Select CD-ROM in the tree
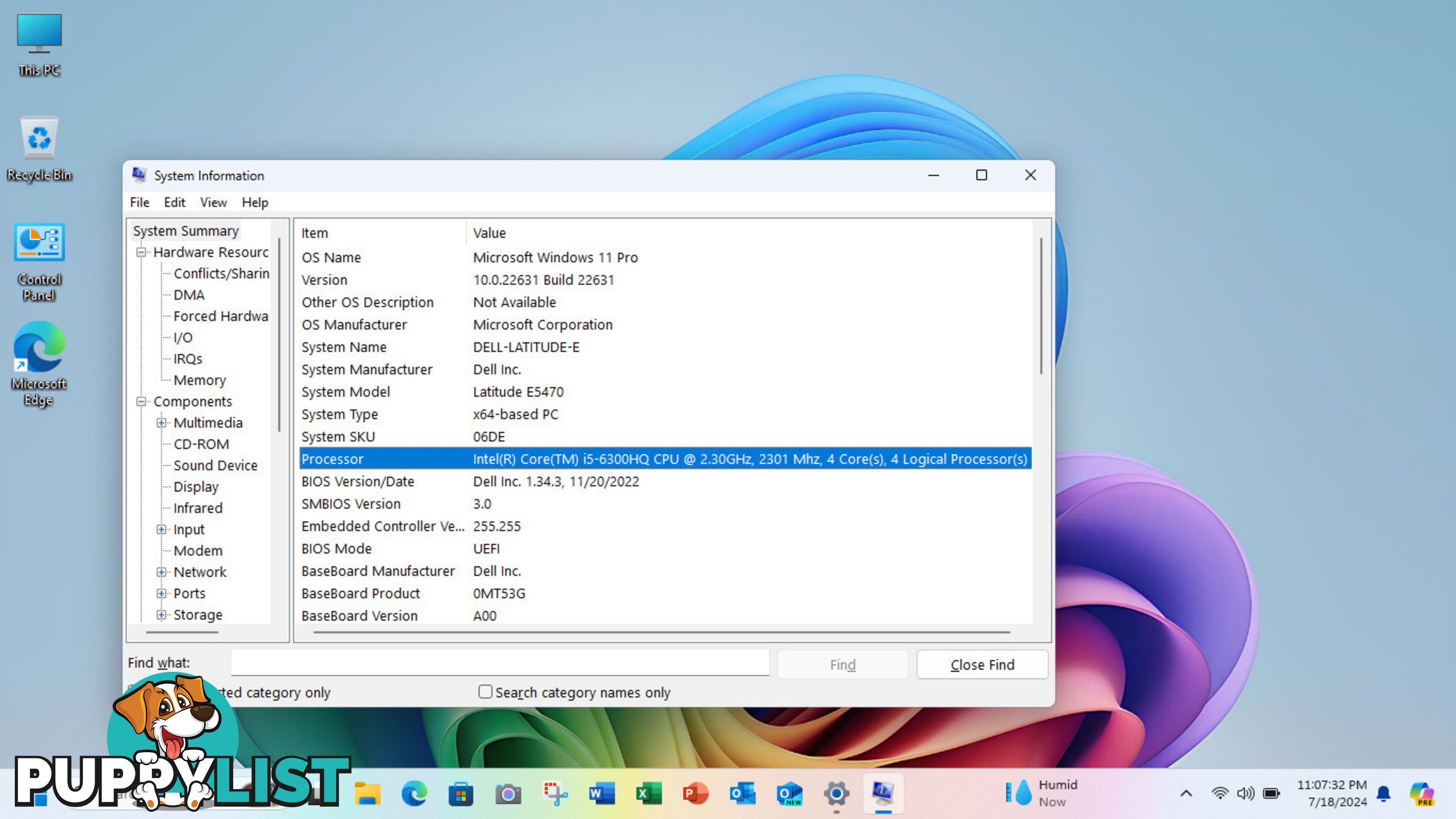Image resolution: width=1456 pixels, height=819 pixels. (201, 444)
